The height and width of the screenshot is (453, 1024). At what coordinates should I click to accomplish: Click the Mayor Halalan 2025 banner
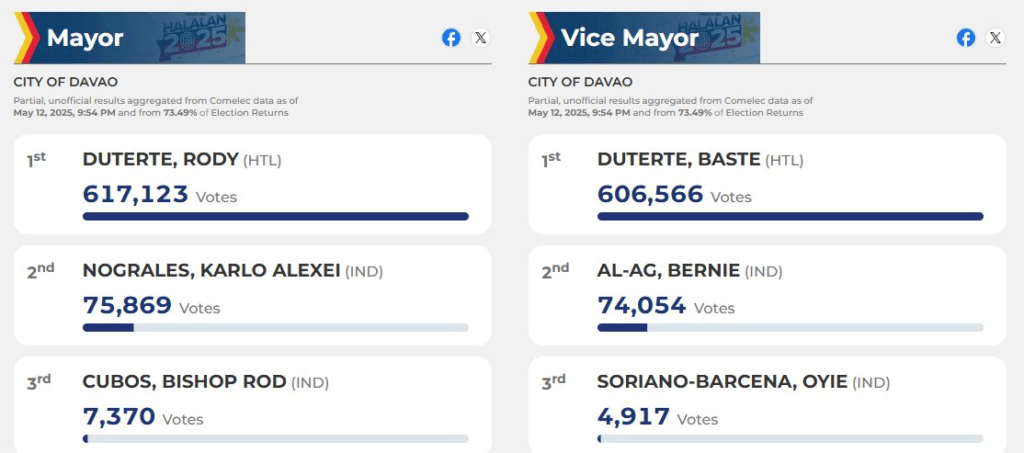(130, 38)
